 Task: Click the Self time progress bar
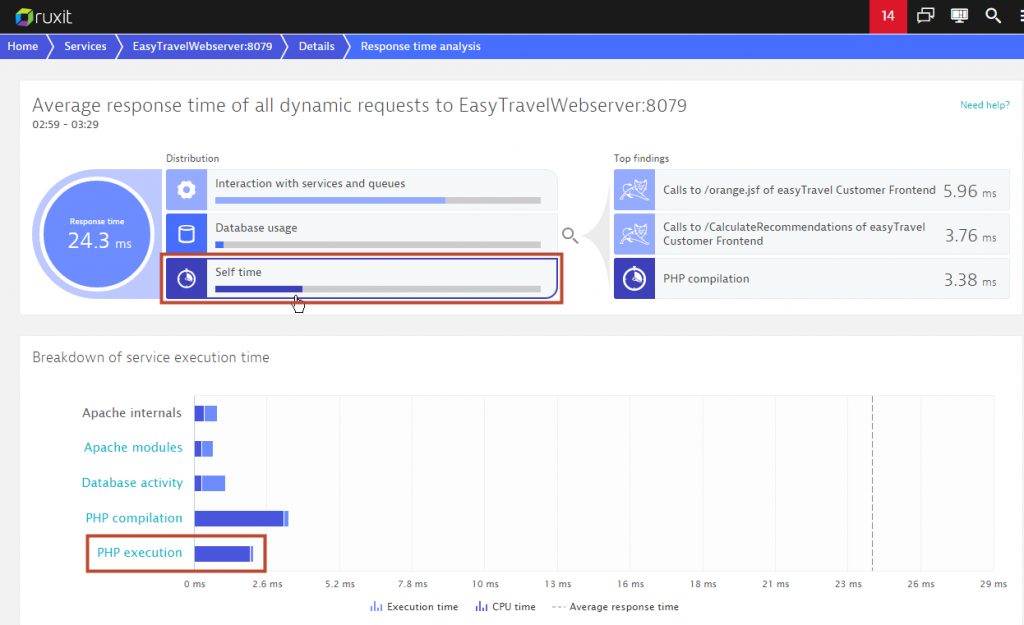(x=377, y=289)
